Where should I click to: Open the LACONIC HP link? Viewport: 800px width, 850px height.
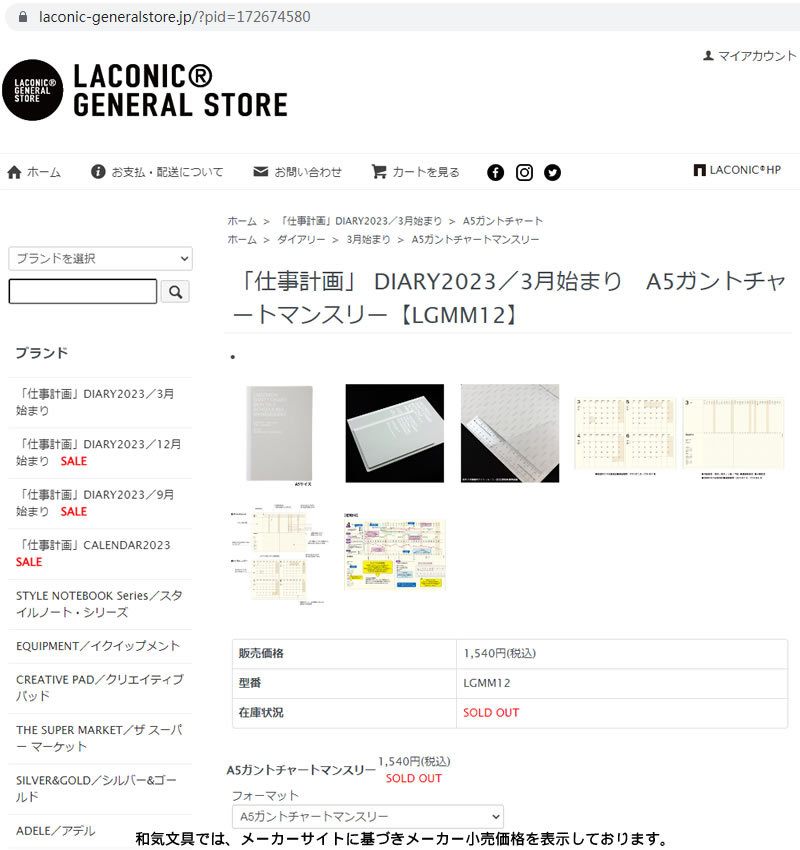[737, 170]
